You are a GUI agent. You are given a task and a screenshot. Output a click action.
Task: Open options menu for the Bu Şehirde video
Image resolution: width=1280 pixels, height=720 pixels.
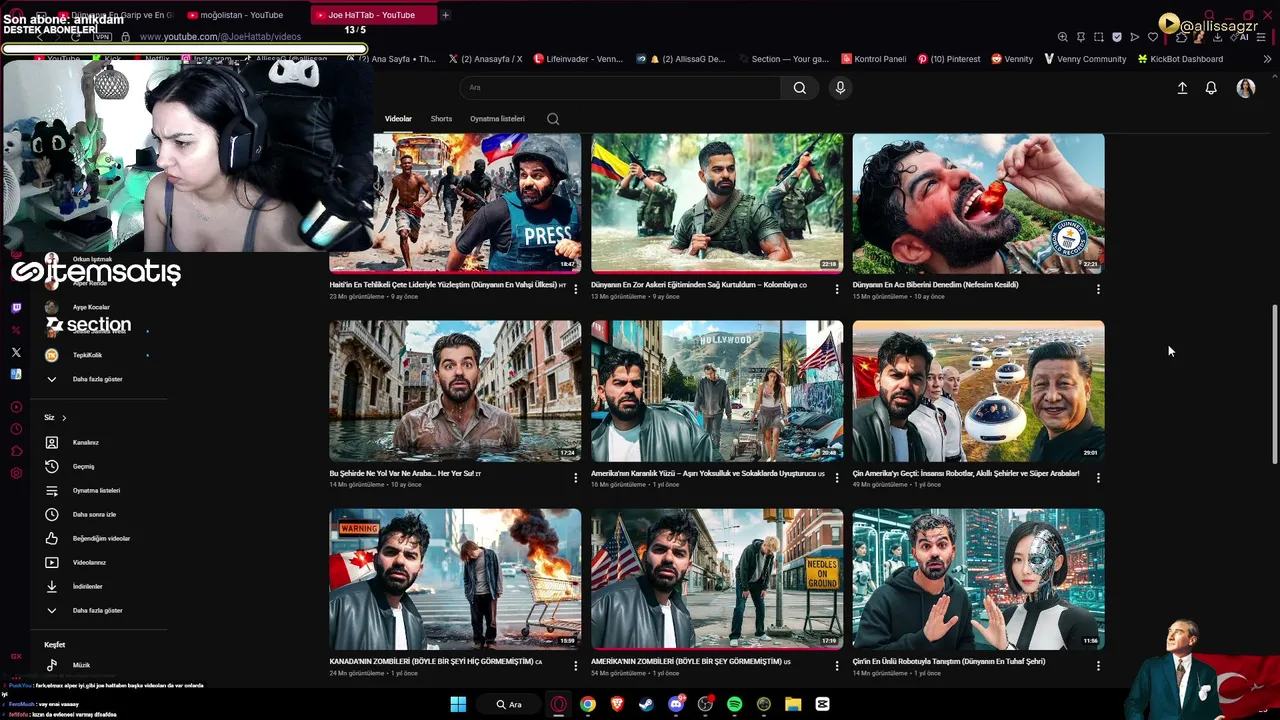tap(575, 478)
